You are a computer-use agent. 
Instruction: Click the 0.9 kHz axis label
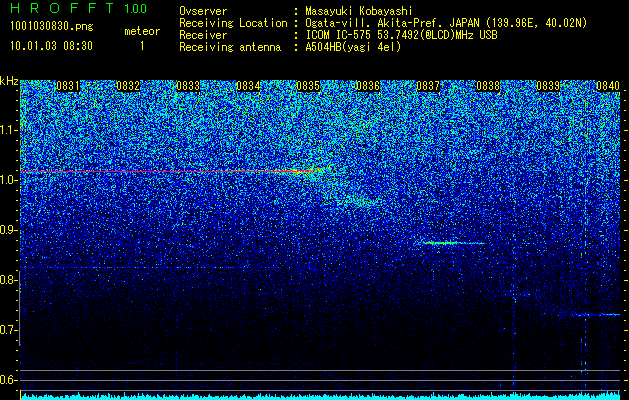click(9, 230)
